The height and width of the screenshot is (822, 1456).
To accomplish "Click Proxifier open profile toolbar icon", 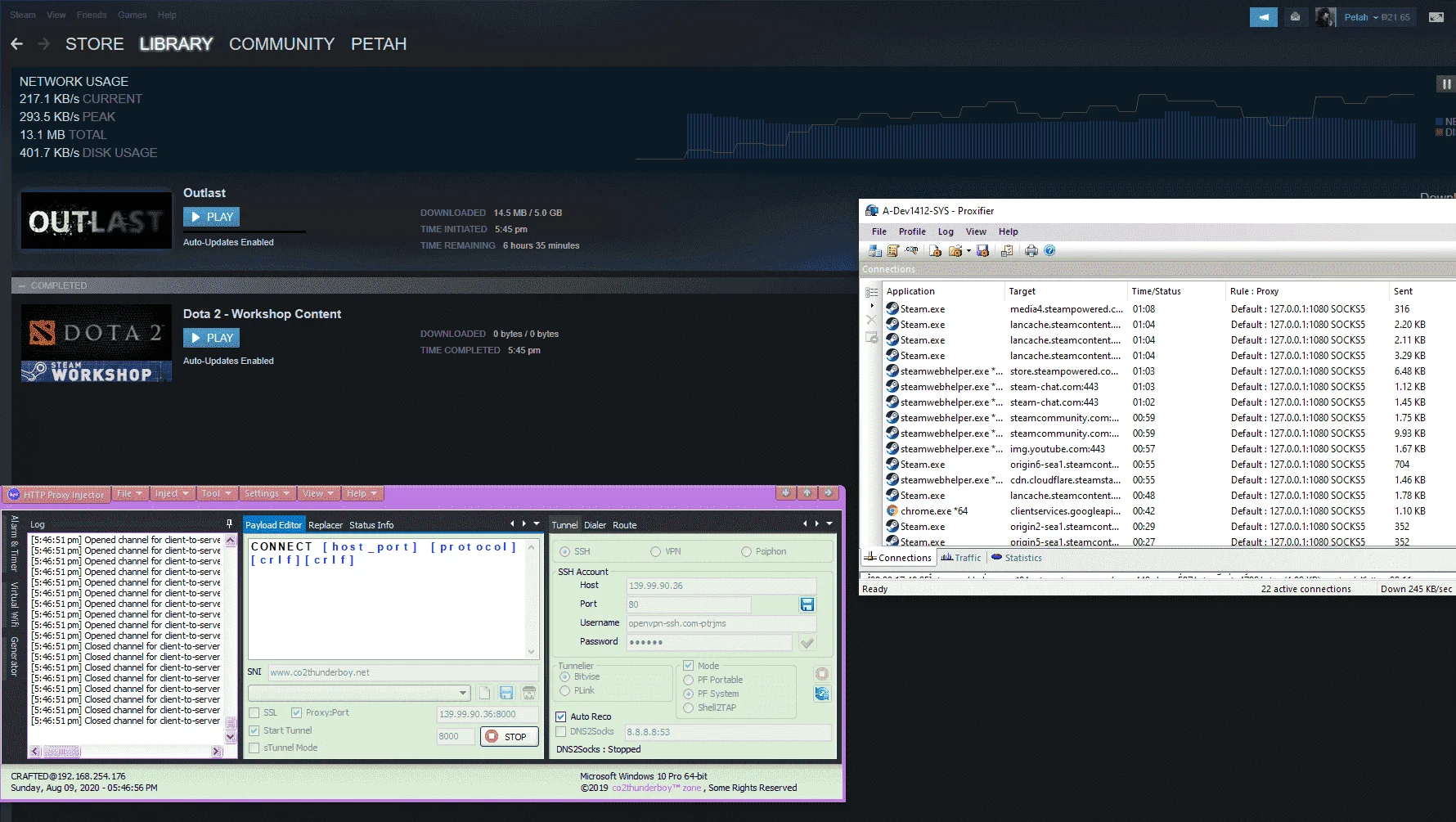I will pos(954,251).
